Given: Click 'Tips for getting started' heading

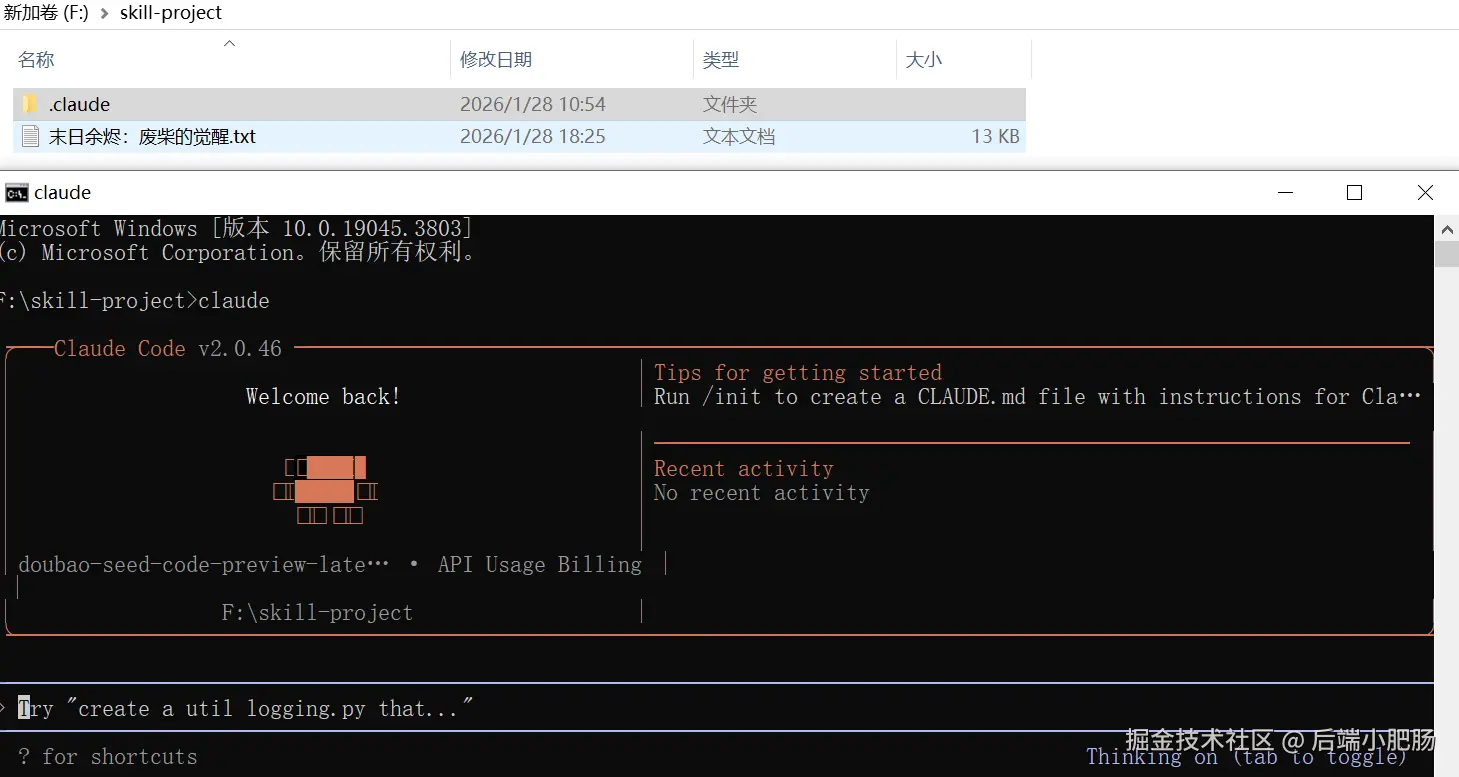Looking at the screenshot, I should [798, 373].
